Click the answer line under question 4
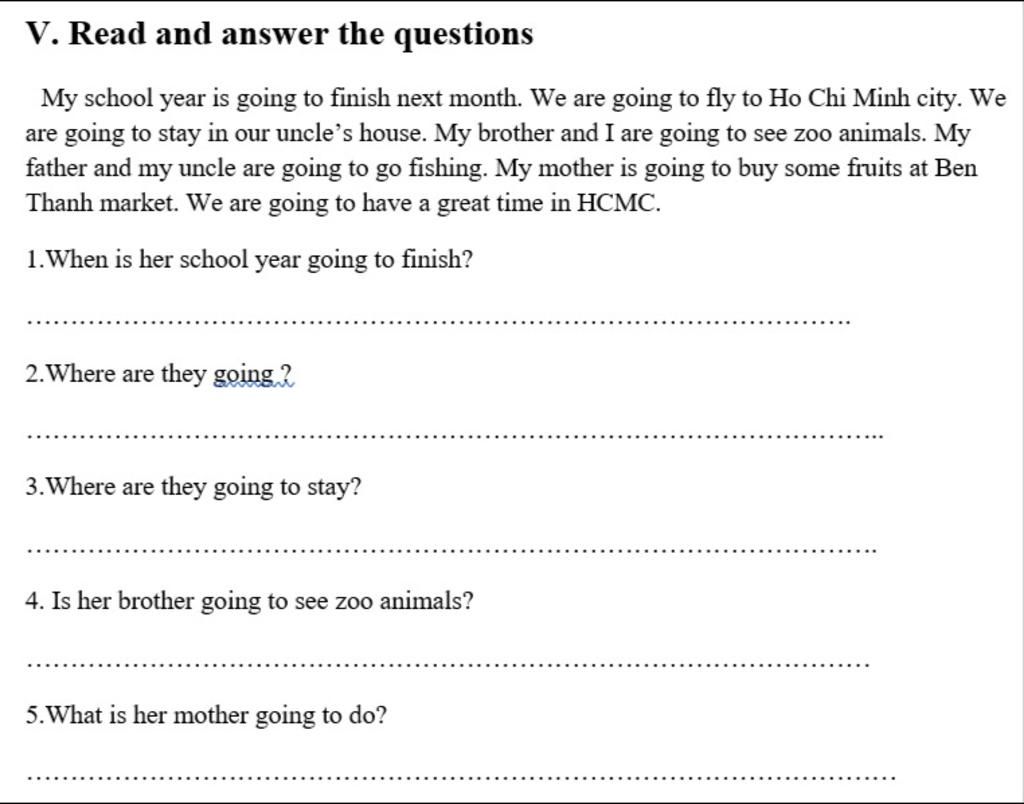This screenshot has width=1024, height=804. pyautogui.click(x=447, y=663)
